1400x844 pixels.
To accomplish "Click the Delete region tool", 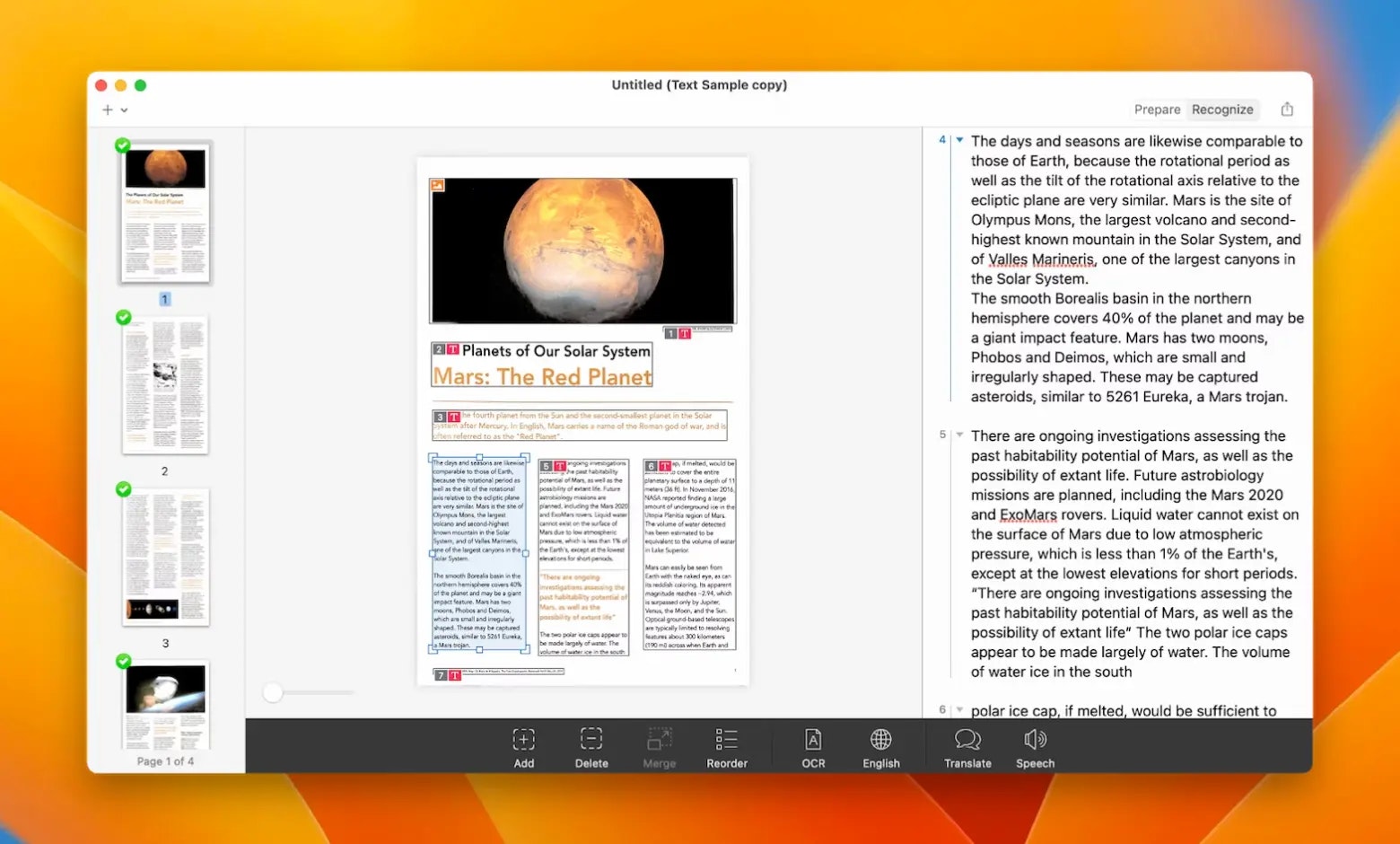I will pos(591,748).
